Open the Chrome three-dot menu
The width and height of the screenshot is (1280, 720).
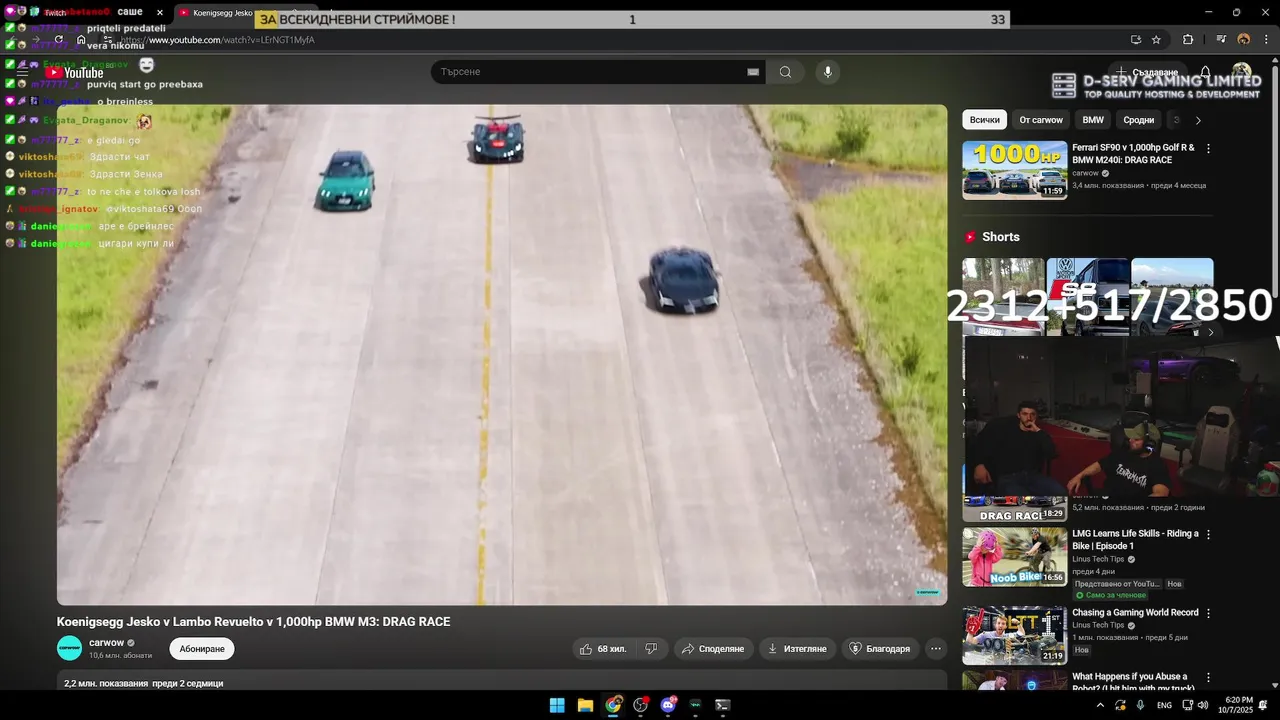1267,40
